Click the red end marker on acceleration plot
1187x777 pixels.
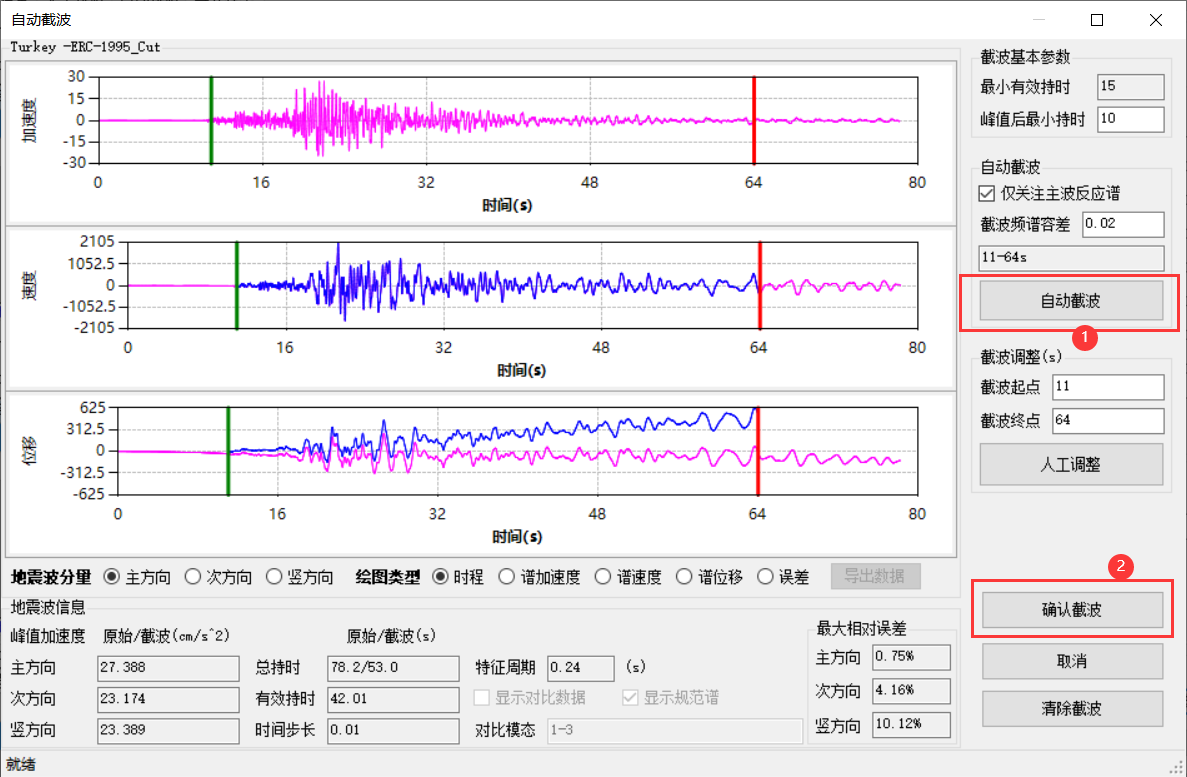tap(754, 120)
